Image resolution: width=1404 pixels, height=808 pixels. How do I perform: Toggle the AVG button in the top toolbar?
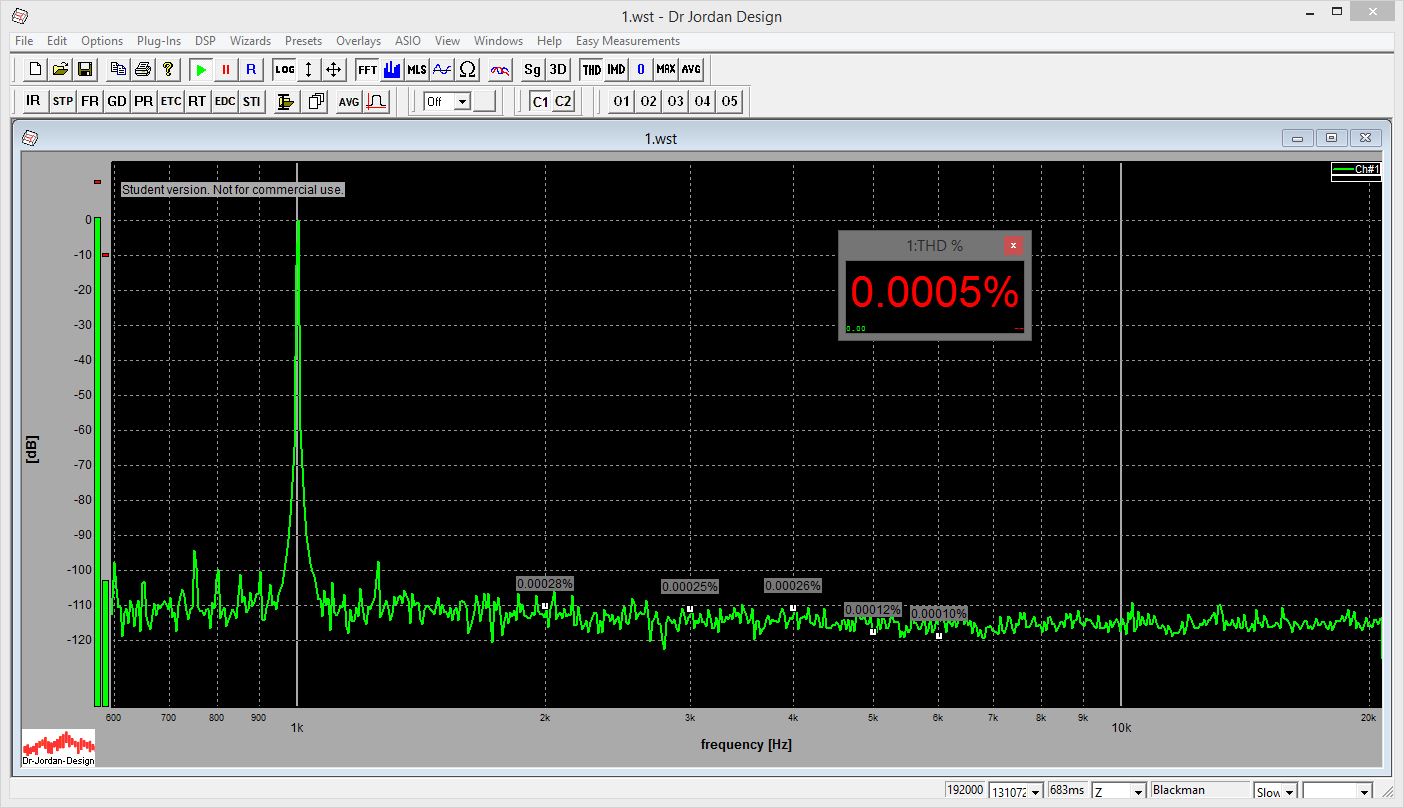coord(691,69)
